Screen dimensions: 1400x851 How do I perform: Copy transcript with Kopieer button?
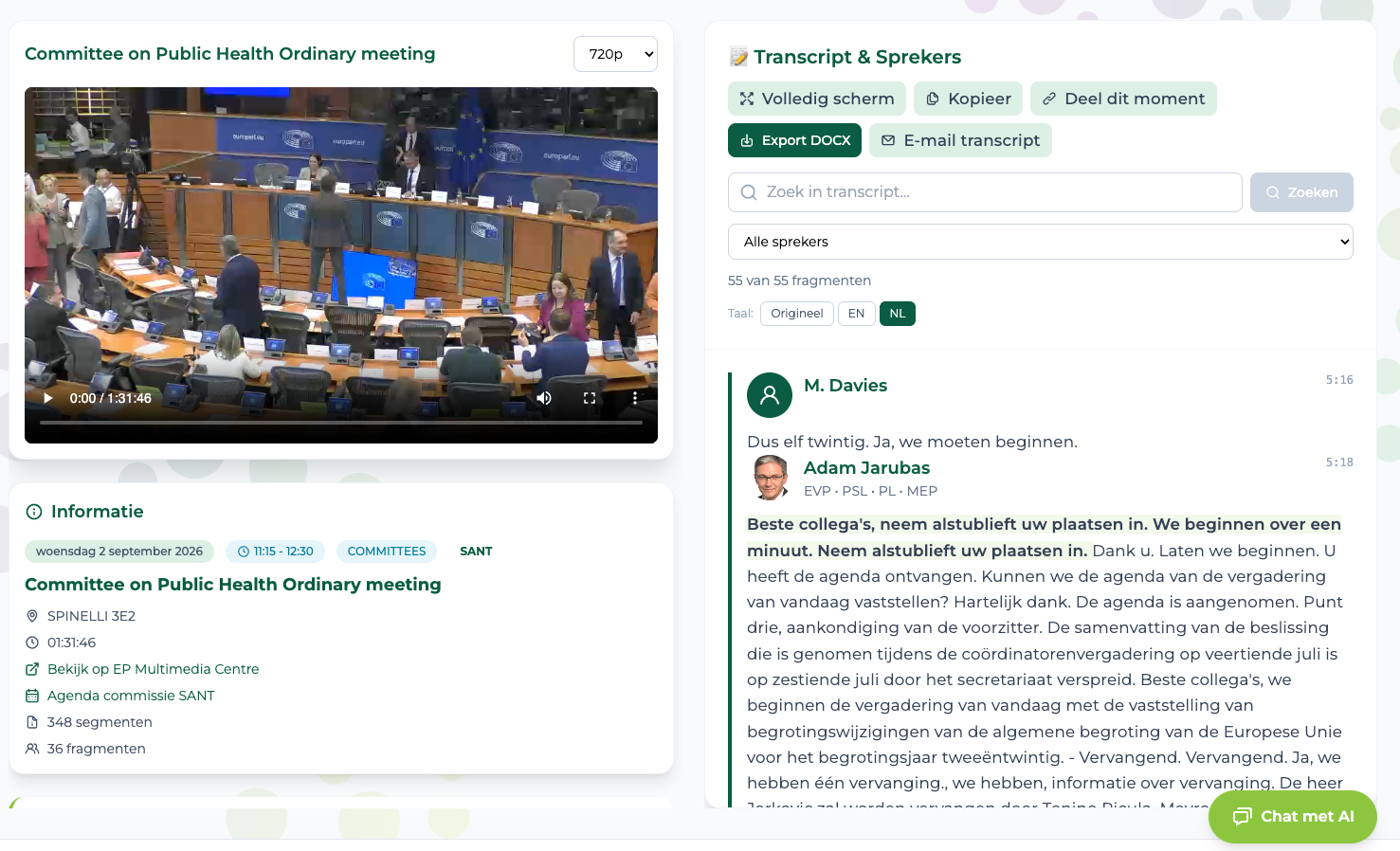pos(968,99)
